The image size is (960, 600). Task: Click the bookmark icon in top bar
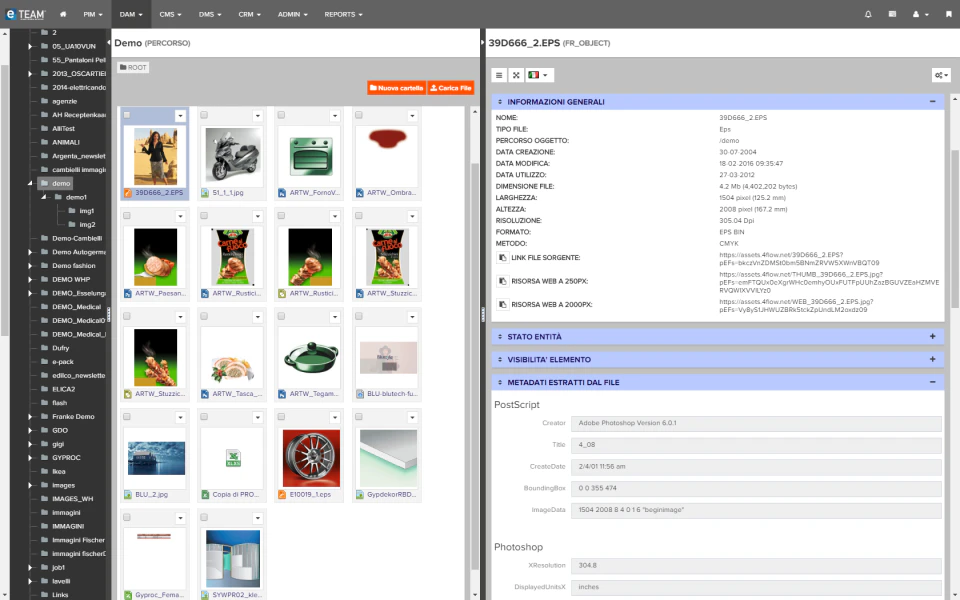948,14
